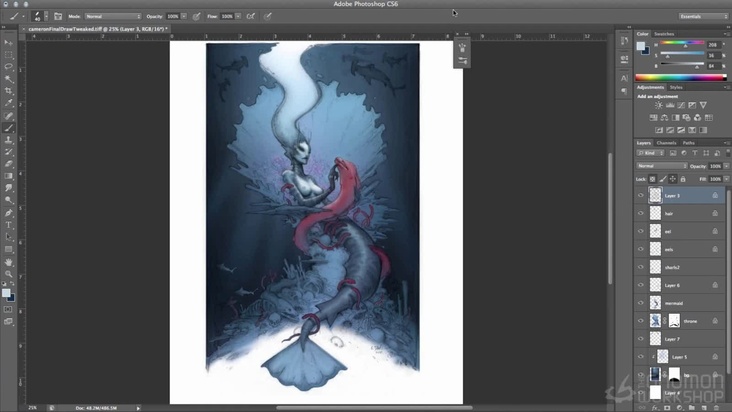Image resolution: width=732 pixels, height=412 pixels.
Task: Open the Brush panel toggle icon
Action: tap(58, 17)
